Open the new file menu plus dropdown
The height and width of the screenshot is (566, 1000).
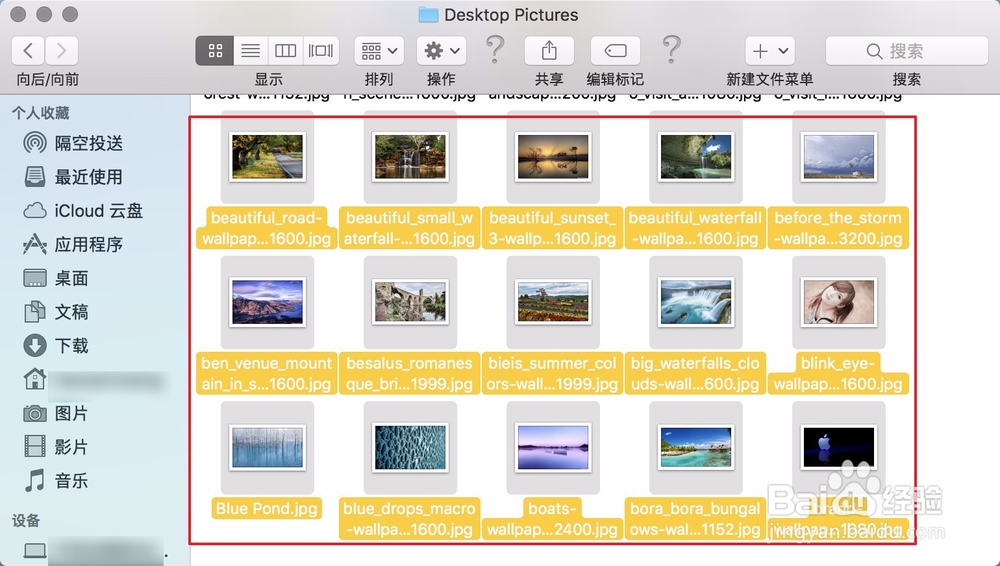pyautogui.click(x=770, y=50)
